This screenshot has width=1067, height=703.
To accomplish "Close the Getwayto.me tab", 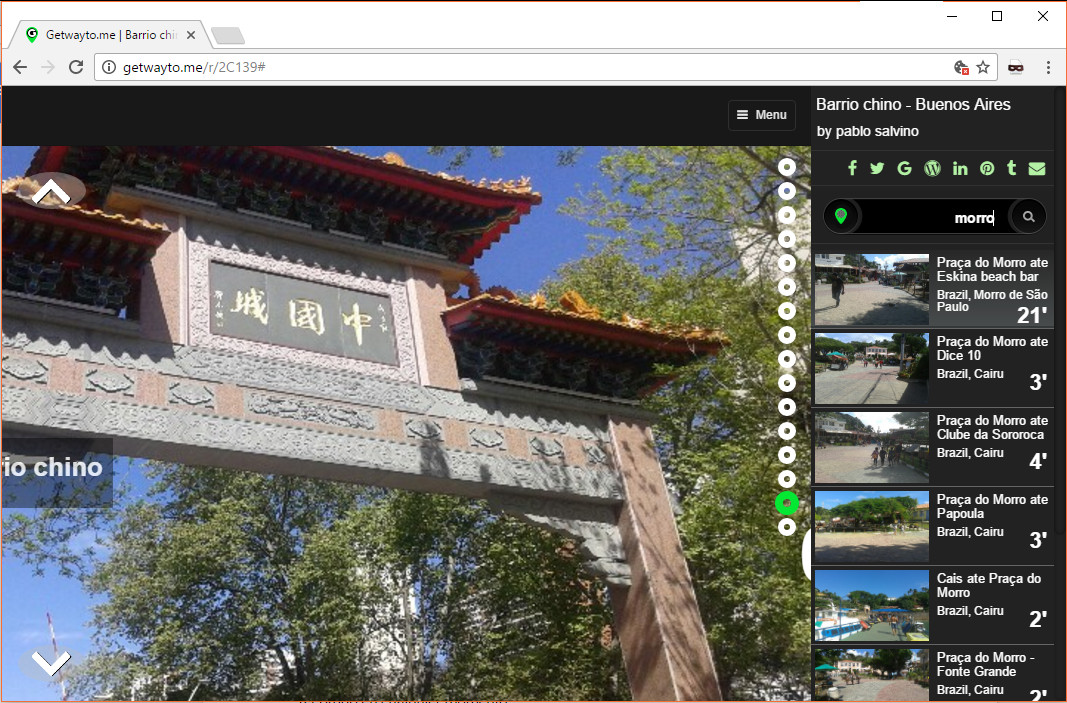I will coord(191,35).
